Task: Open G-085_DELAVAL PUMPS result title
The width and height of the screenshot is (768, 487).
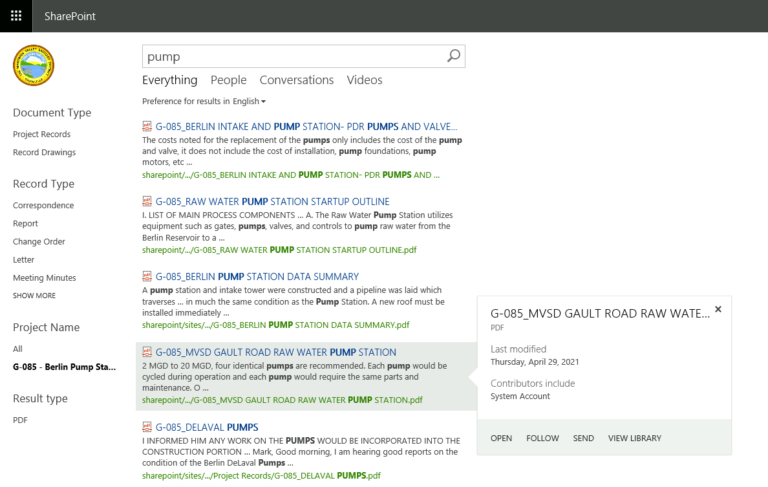Action: 207,427
